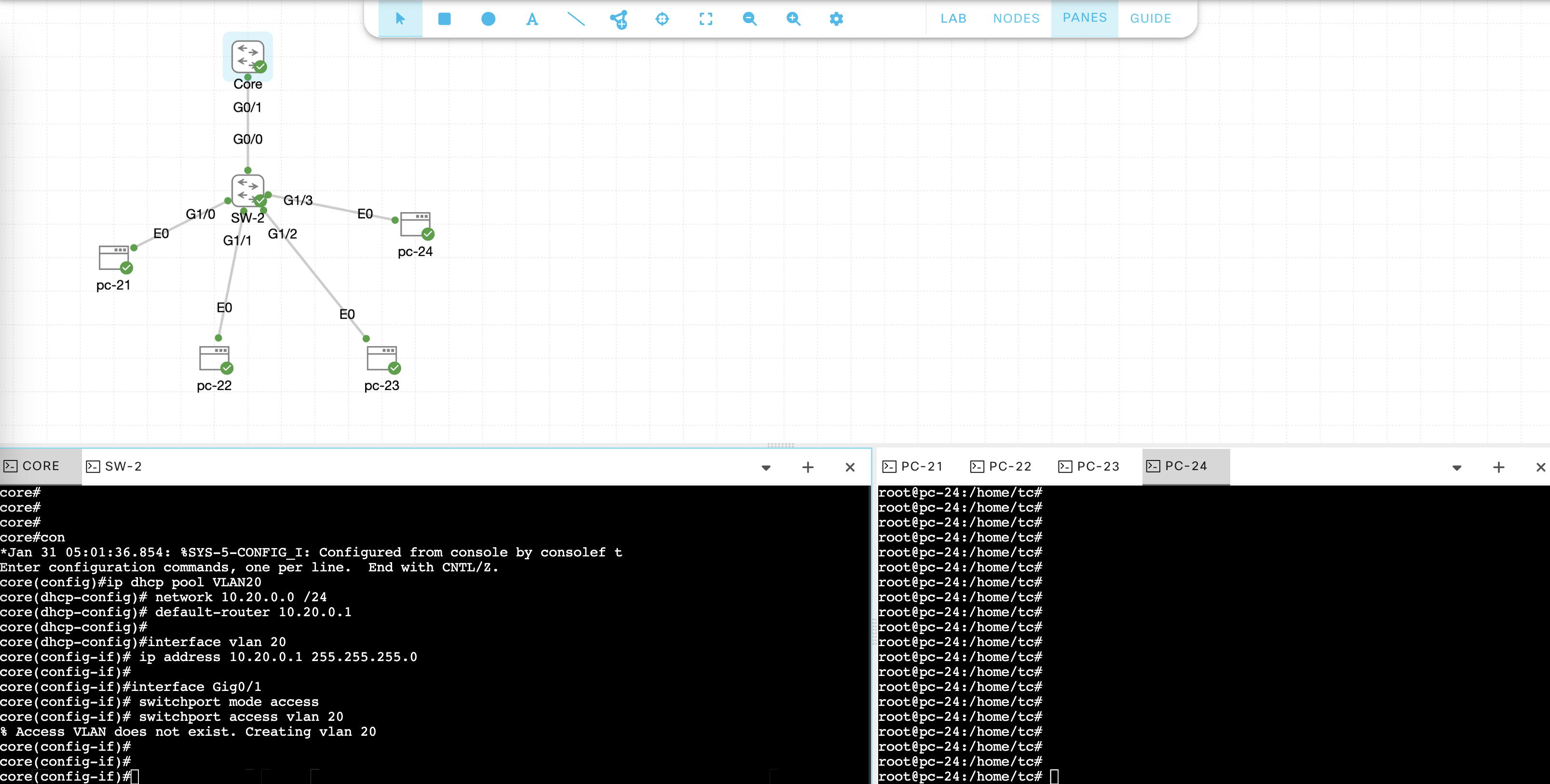1550x784 pixels.
Task: Click the add node icon
Action: point(619,19)
